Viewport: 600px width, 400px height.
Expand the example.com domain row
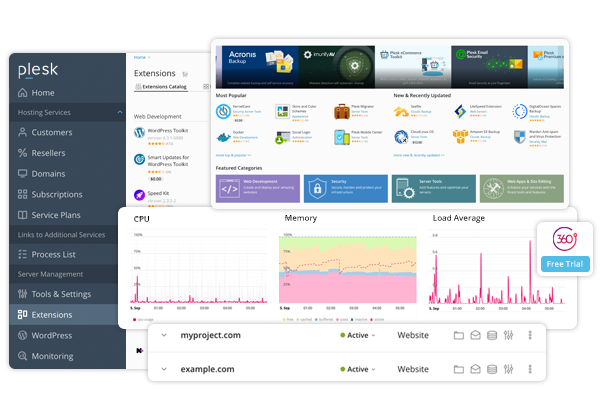[165, 369]
